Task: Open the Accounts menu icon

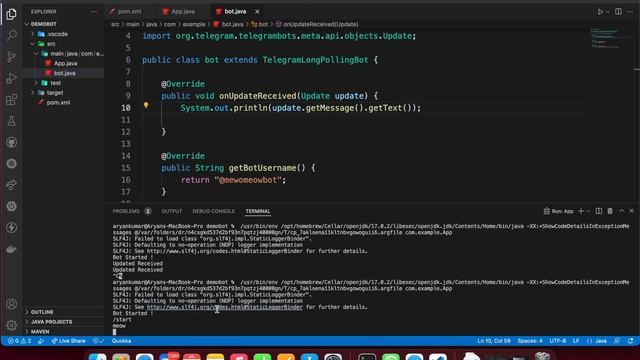Action: click(11, 304)
